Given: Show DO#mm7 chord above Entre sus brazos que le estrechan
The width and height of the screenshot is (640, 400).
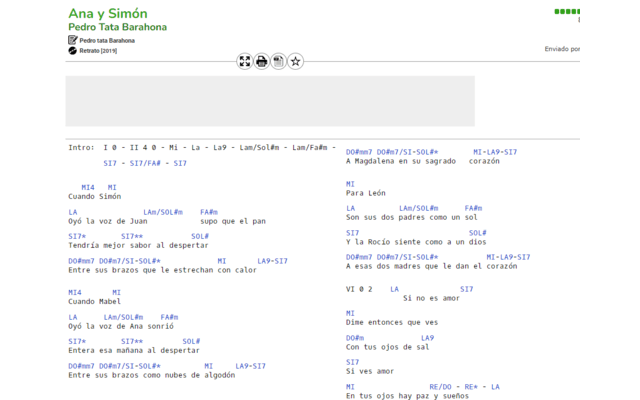Looking at the screenshot, I should click(81, 261).
